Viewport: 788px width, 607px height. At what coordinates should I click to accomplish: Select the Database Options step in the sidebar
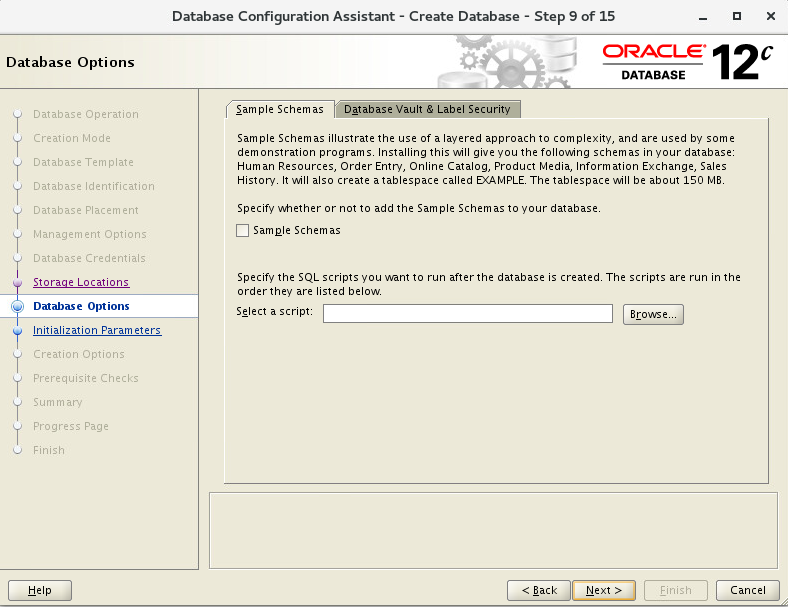[81, 306]
